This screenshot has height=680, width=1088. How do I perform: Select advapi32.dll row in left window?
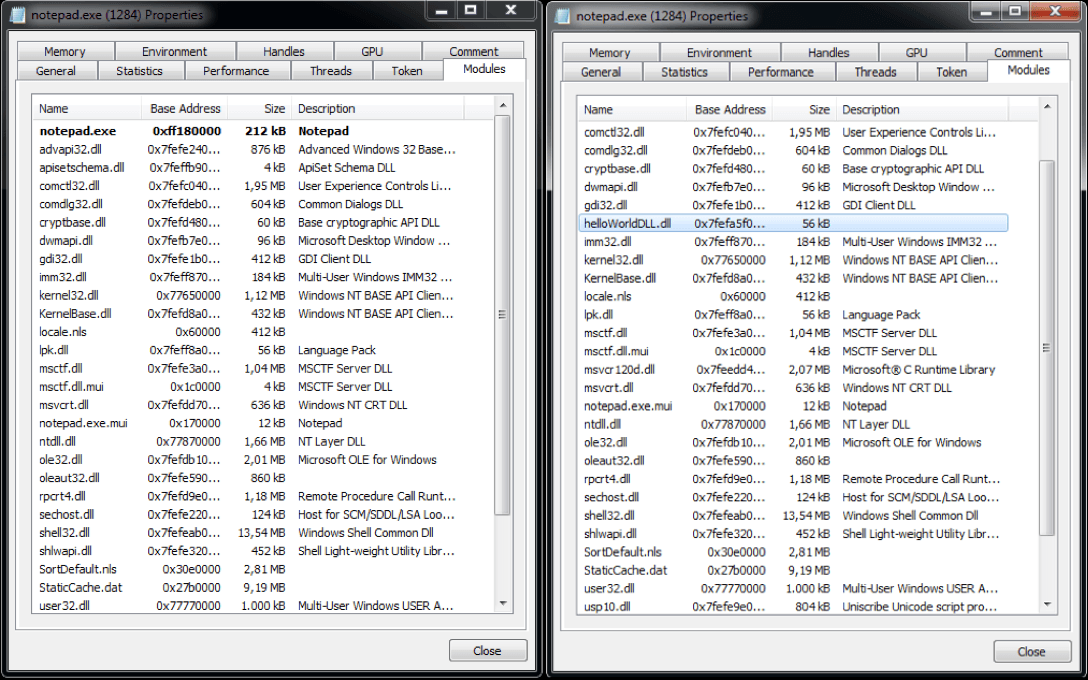tap(248, 149)
